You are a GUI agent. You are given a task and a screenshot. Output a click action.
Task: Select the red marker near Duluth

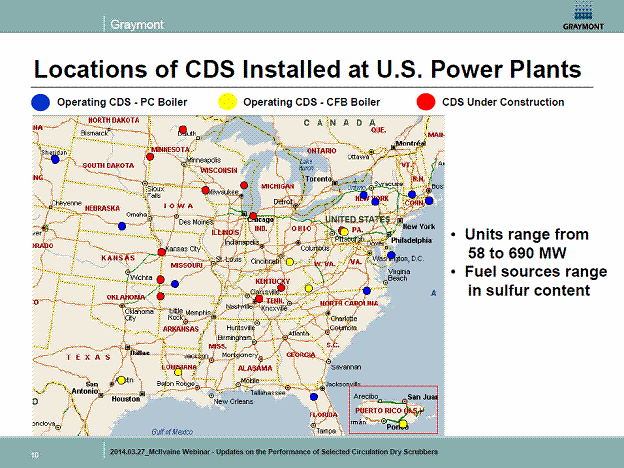pyautogui.click(x=183, y=130)
